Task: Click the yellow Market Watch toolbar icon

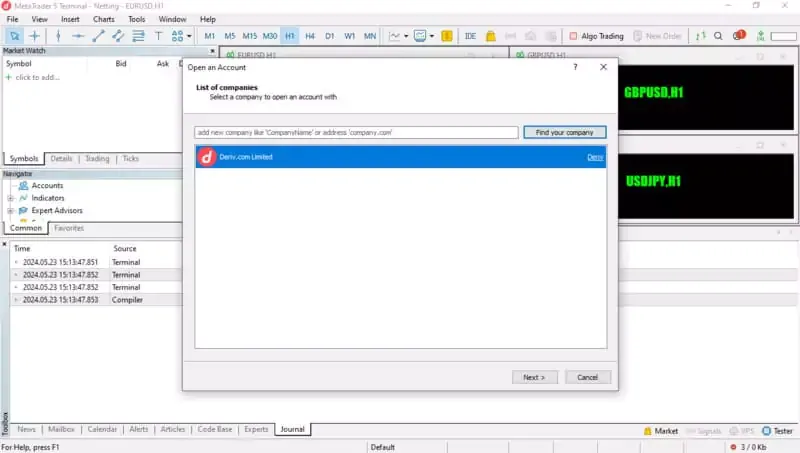Action: tap(447, 36)
